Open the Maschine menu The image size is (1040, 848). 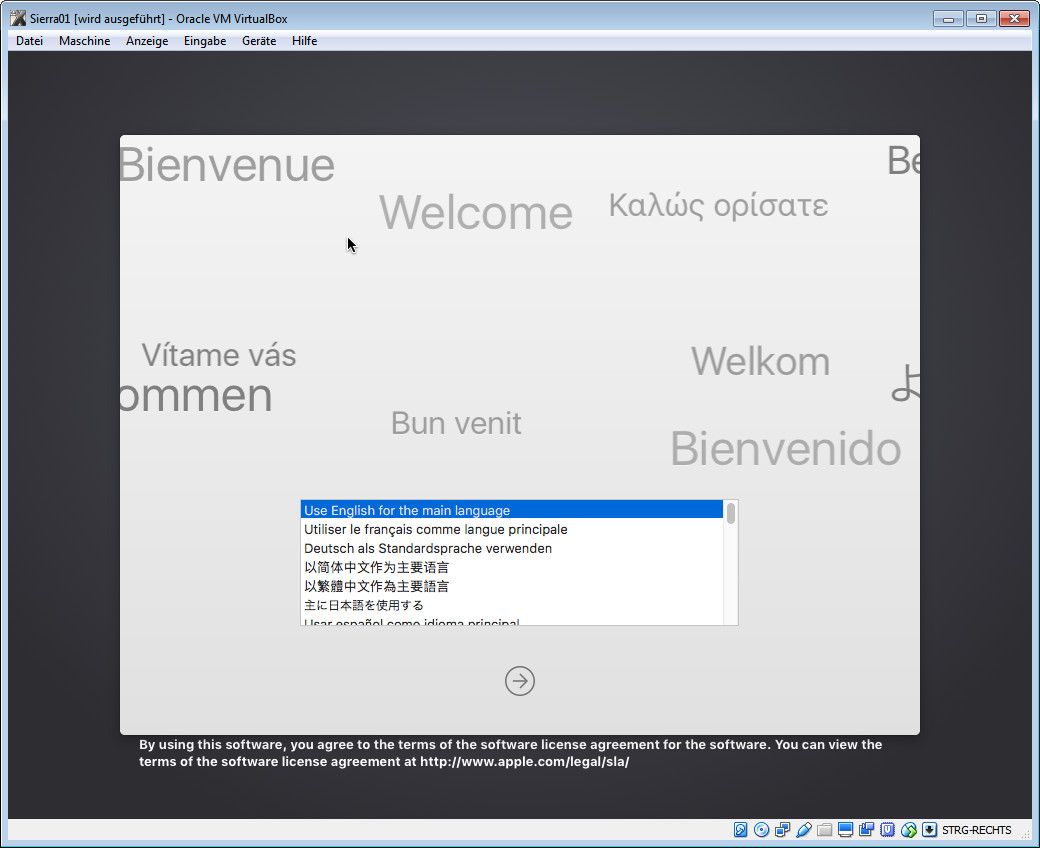pos(84,41)
